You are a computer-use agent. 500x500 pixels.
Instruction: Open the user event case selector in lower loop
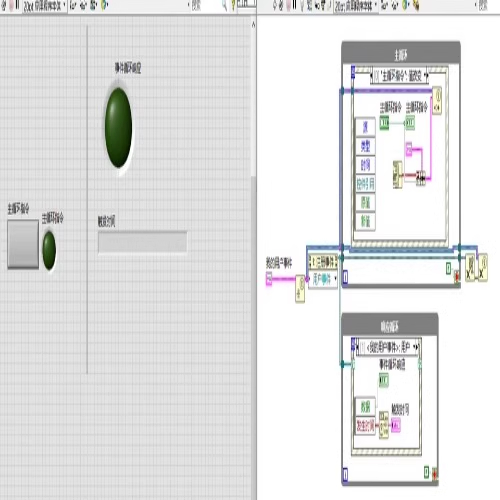pos(388,348)
